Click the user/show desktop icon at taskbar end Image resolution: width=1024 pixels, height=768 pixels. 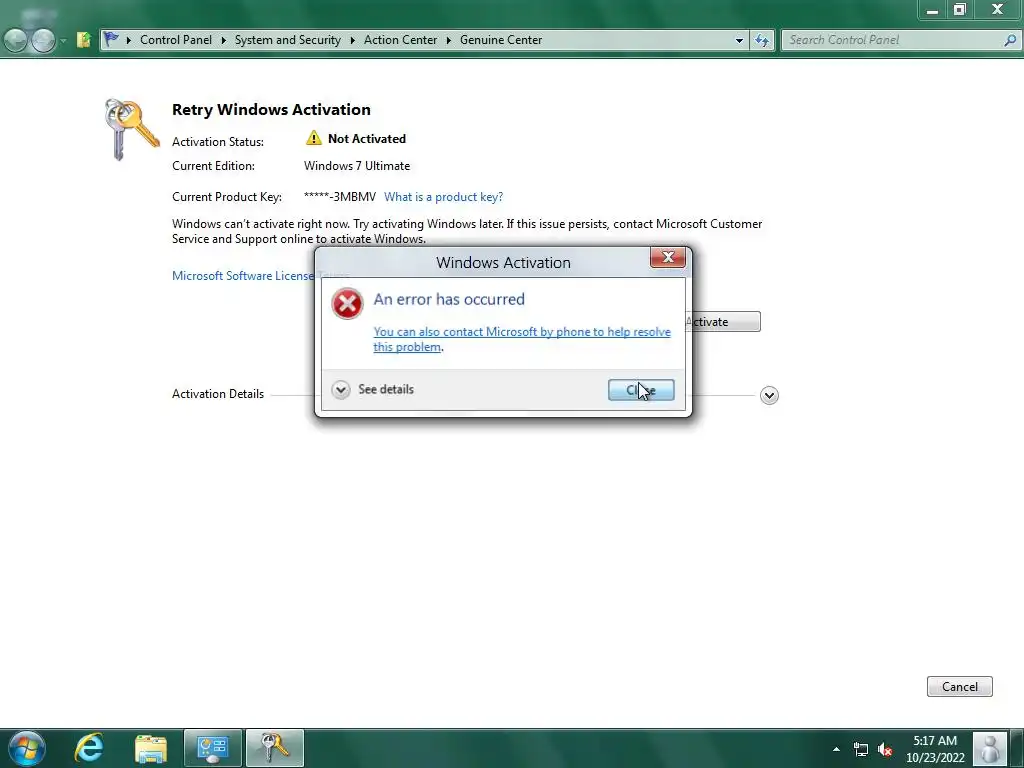coord(989,748)
